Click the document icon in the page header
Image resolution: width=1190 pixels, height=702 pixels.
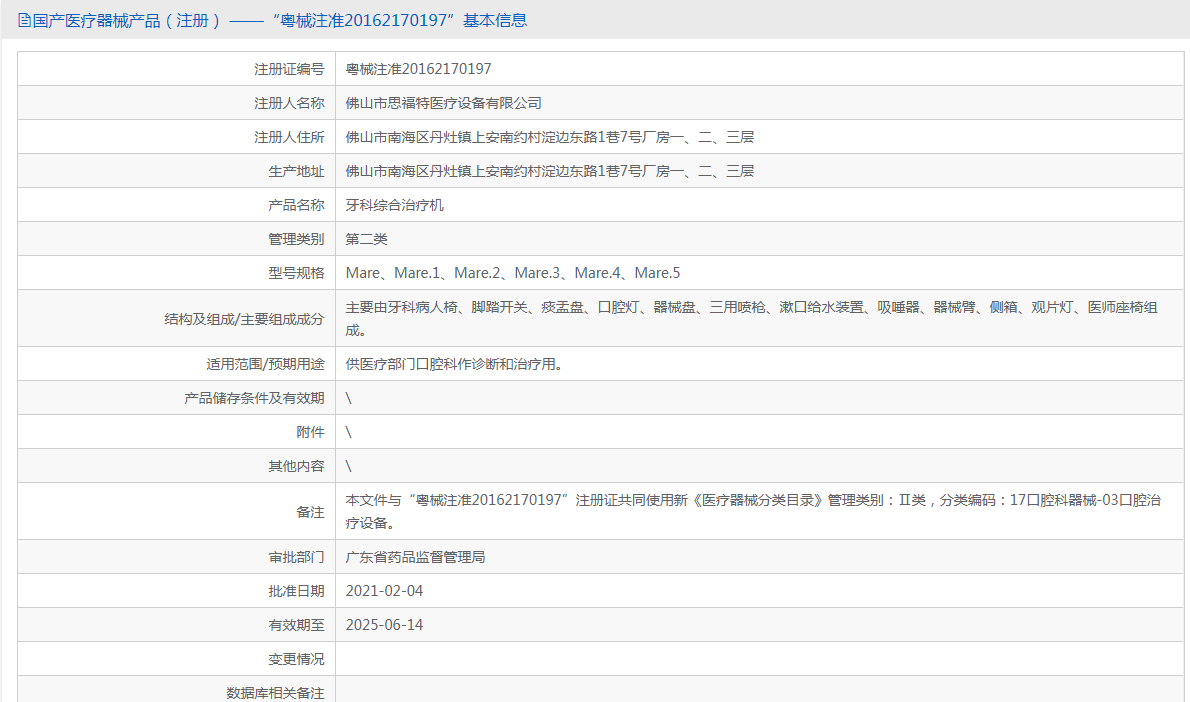click(x=24, y=20)
